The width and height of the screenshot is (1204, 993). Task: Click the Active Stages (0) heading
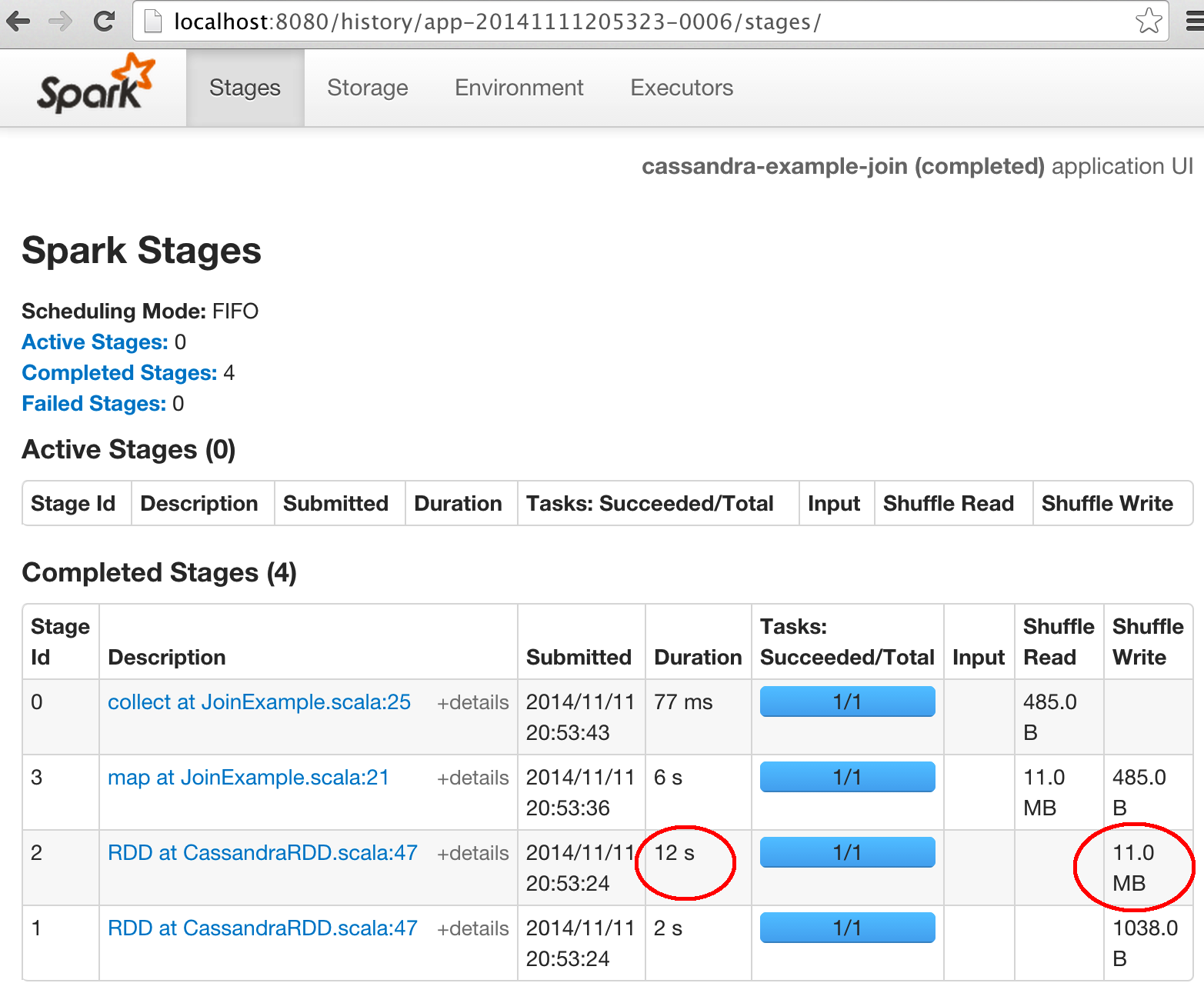click(128, 449)
